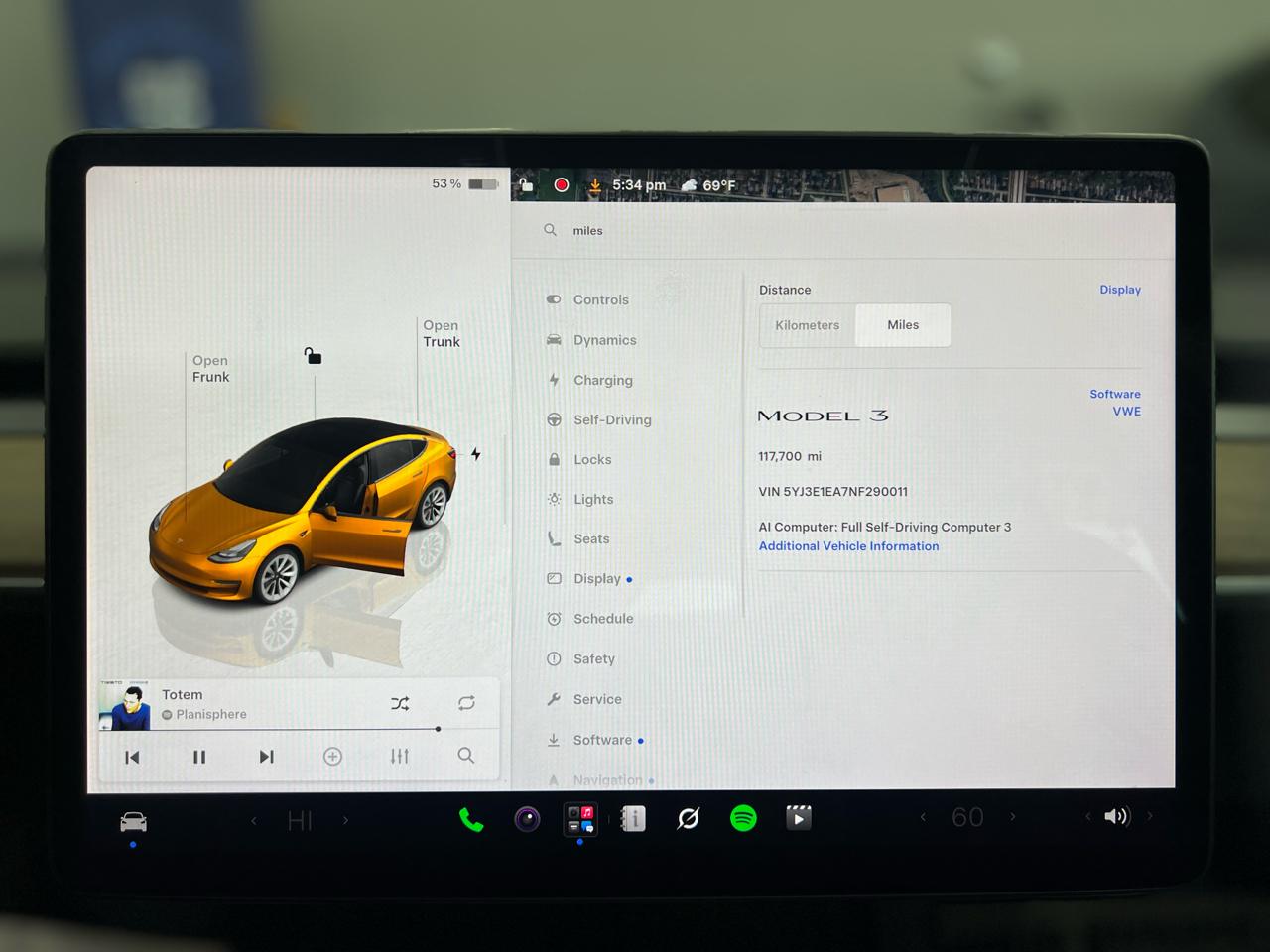Tap the settings search field containing miles
Screen dimensions: 1270x952
point(843,230)
